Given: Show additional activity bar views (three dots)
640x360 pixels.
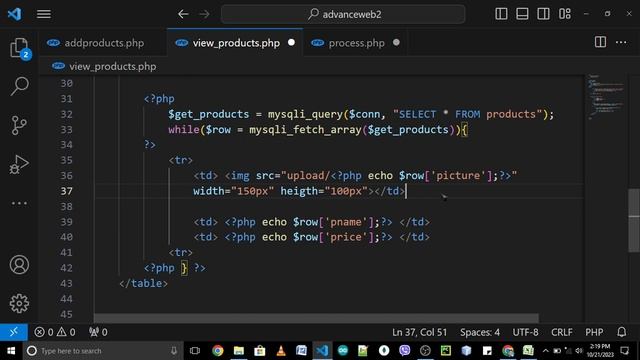Looking at the screenshot, I should (x=19, y=203).
